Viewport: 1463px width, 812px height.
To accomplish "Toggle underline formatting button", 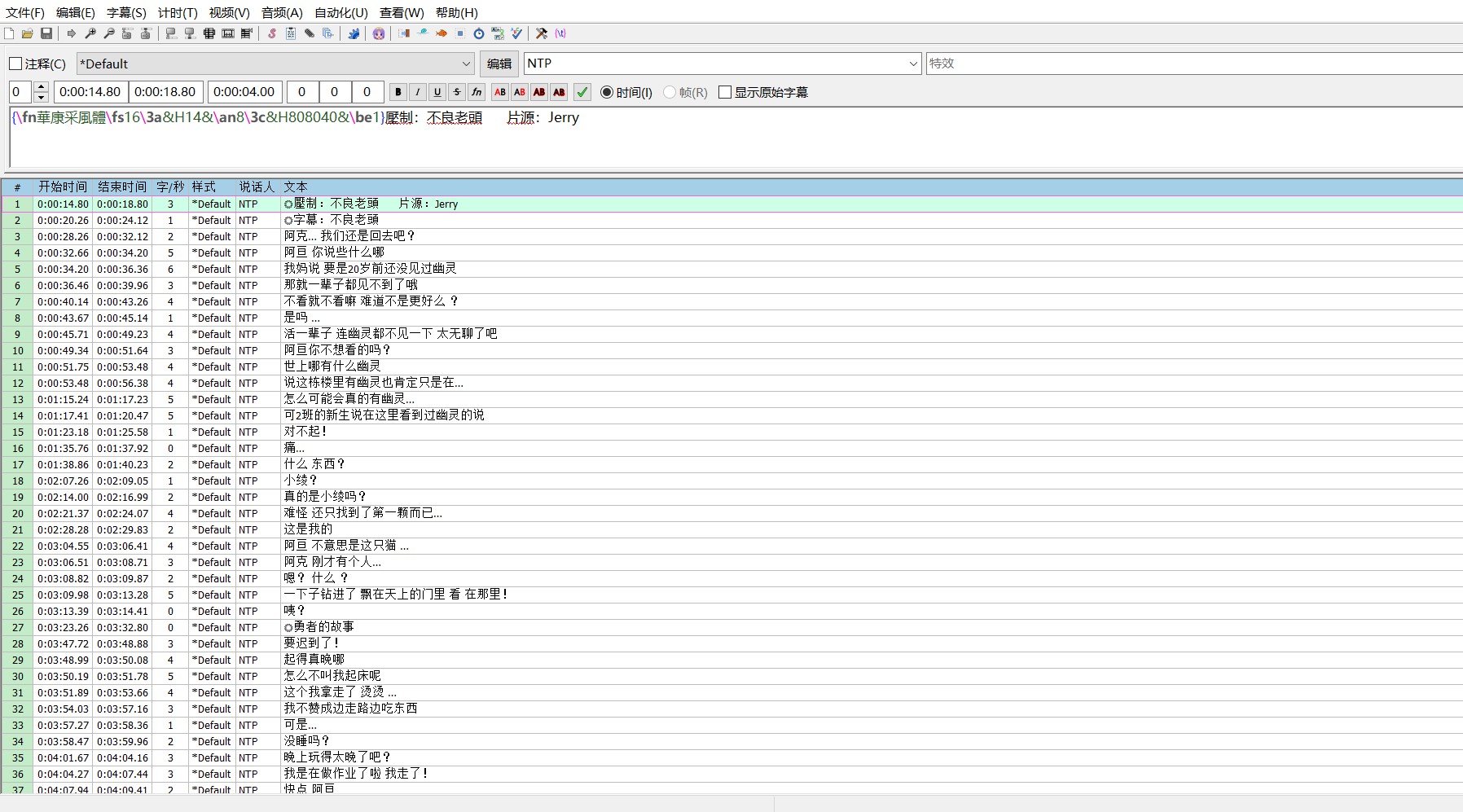I will pyautogui.click(x=437, y=92).
